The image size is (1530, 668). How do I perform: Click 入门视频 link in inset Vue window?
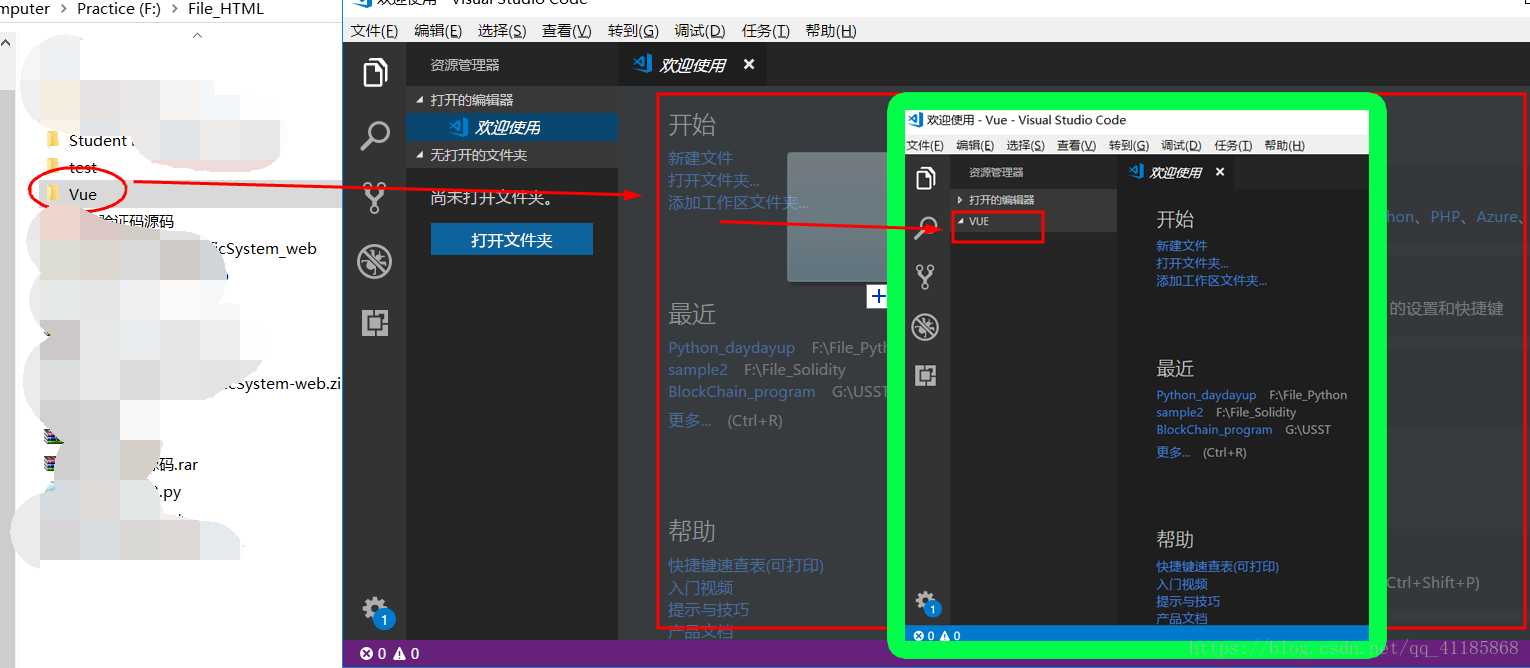tap(1182, 584)
